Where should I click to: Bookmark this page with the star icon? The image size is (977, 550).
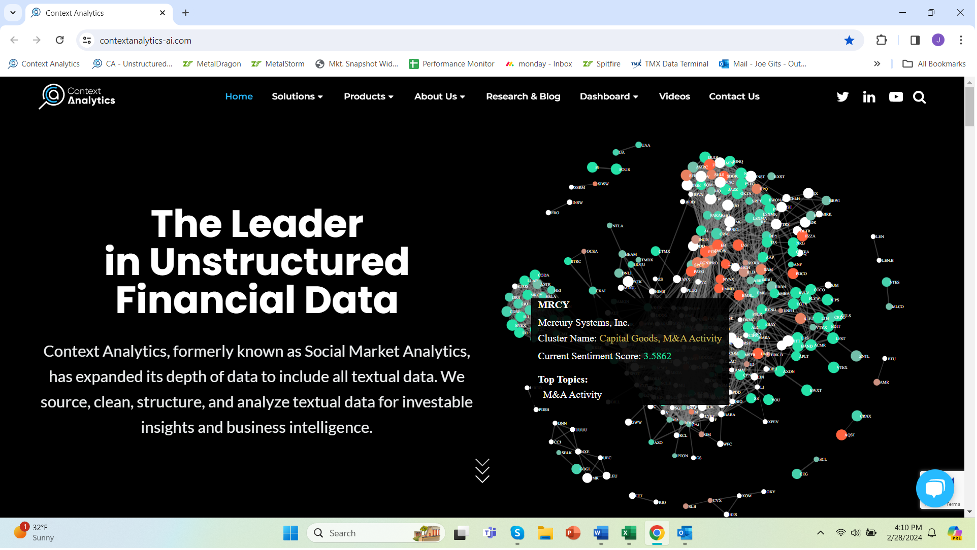(849, 40)
